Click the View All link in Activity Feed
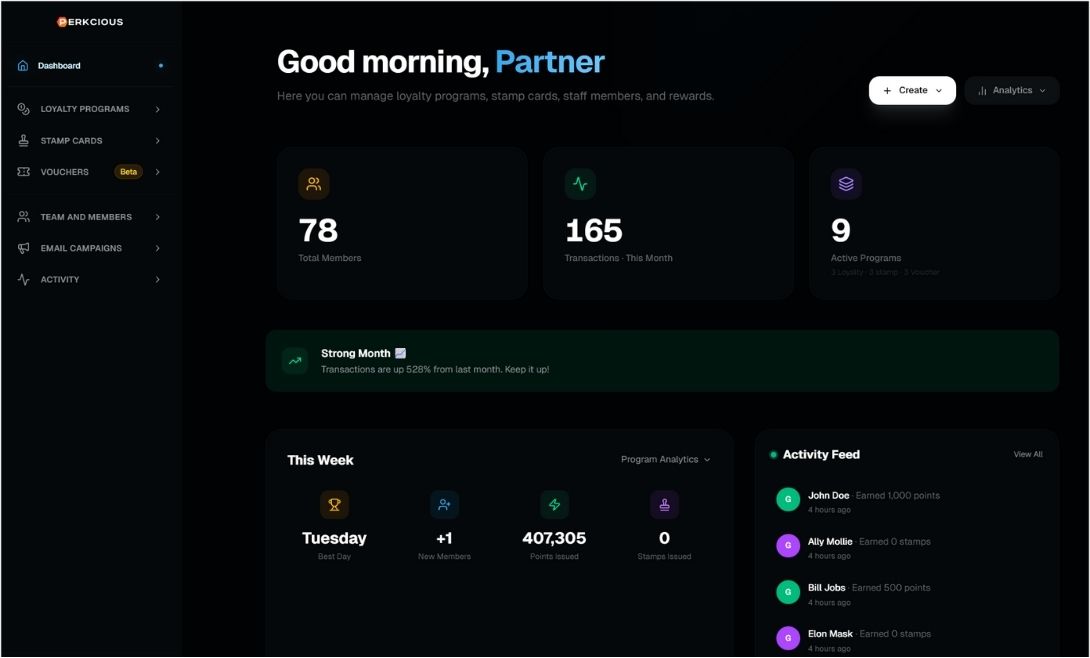Screen dimensions: 1090x658 [1027, 454]
